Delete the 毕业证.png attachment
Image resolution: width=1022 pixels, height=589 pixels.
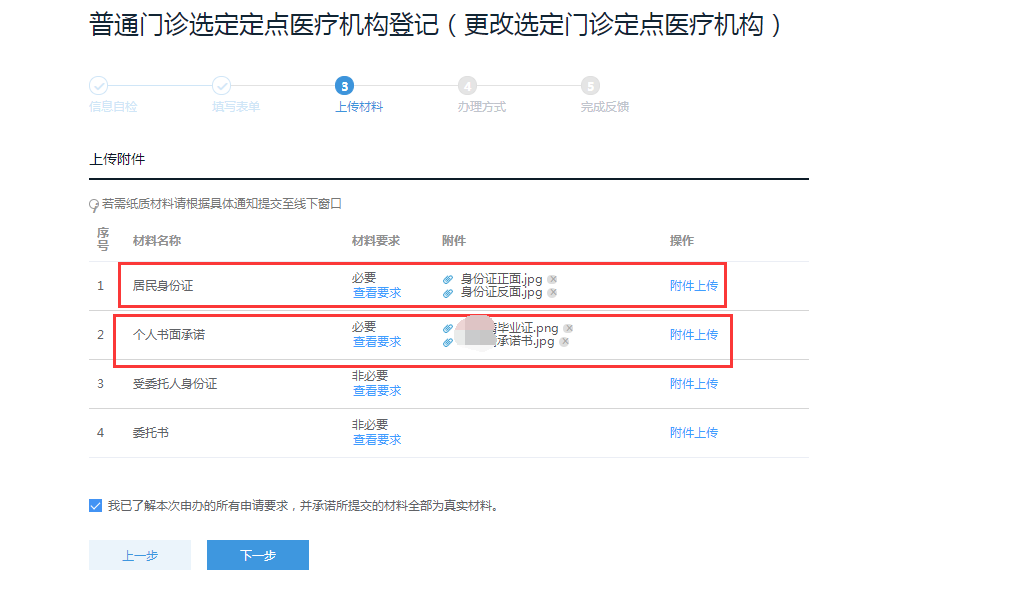pyautogui.click(x=568, y=328)
